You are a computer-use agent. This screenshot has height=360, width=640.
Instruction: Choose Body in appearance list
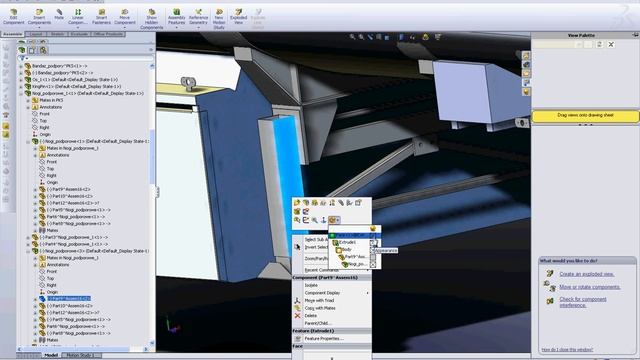347,249
